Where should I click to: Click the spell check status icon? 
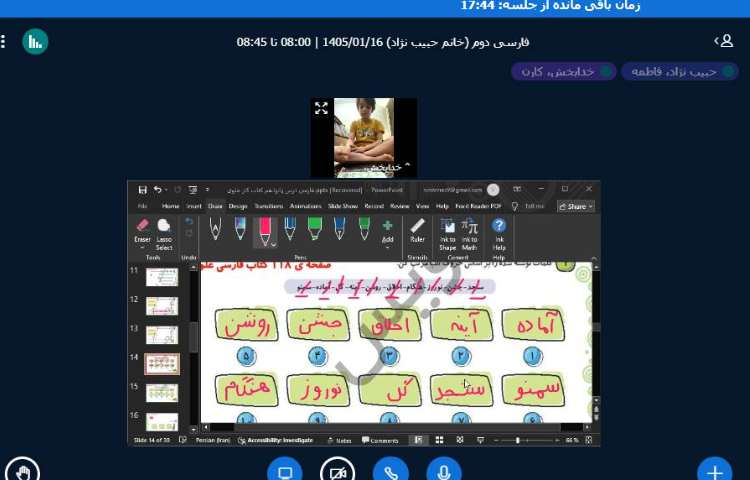point(183,440)
